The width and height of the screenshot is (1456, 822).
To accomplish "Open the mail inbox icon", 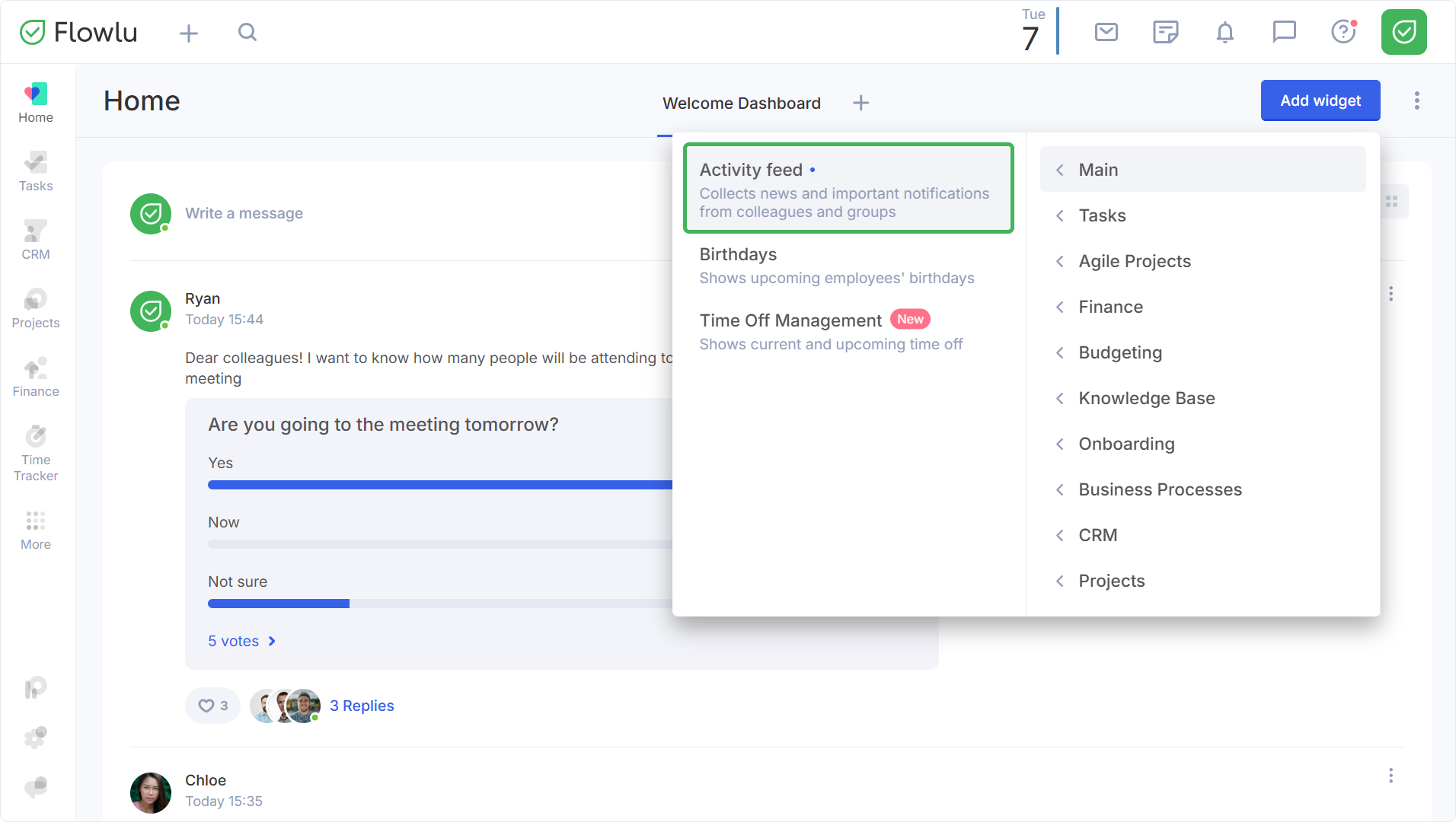I will 1106,32.
